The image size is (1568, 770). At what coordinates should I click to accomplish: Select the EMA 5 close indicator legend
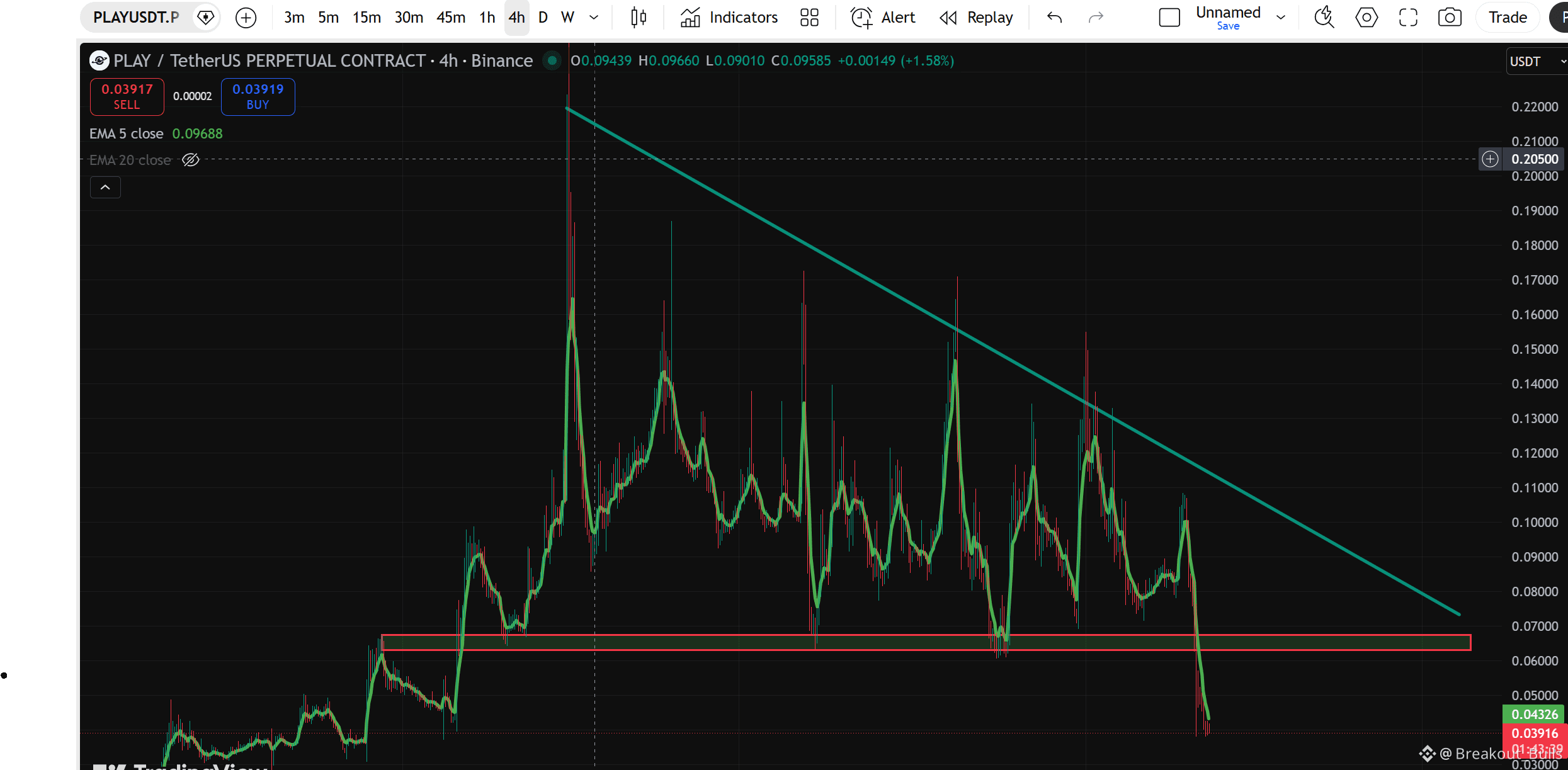point(126,133)
